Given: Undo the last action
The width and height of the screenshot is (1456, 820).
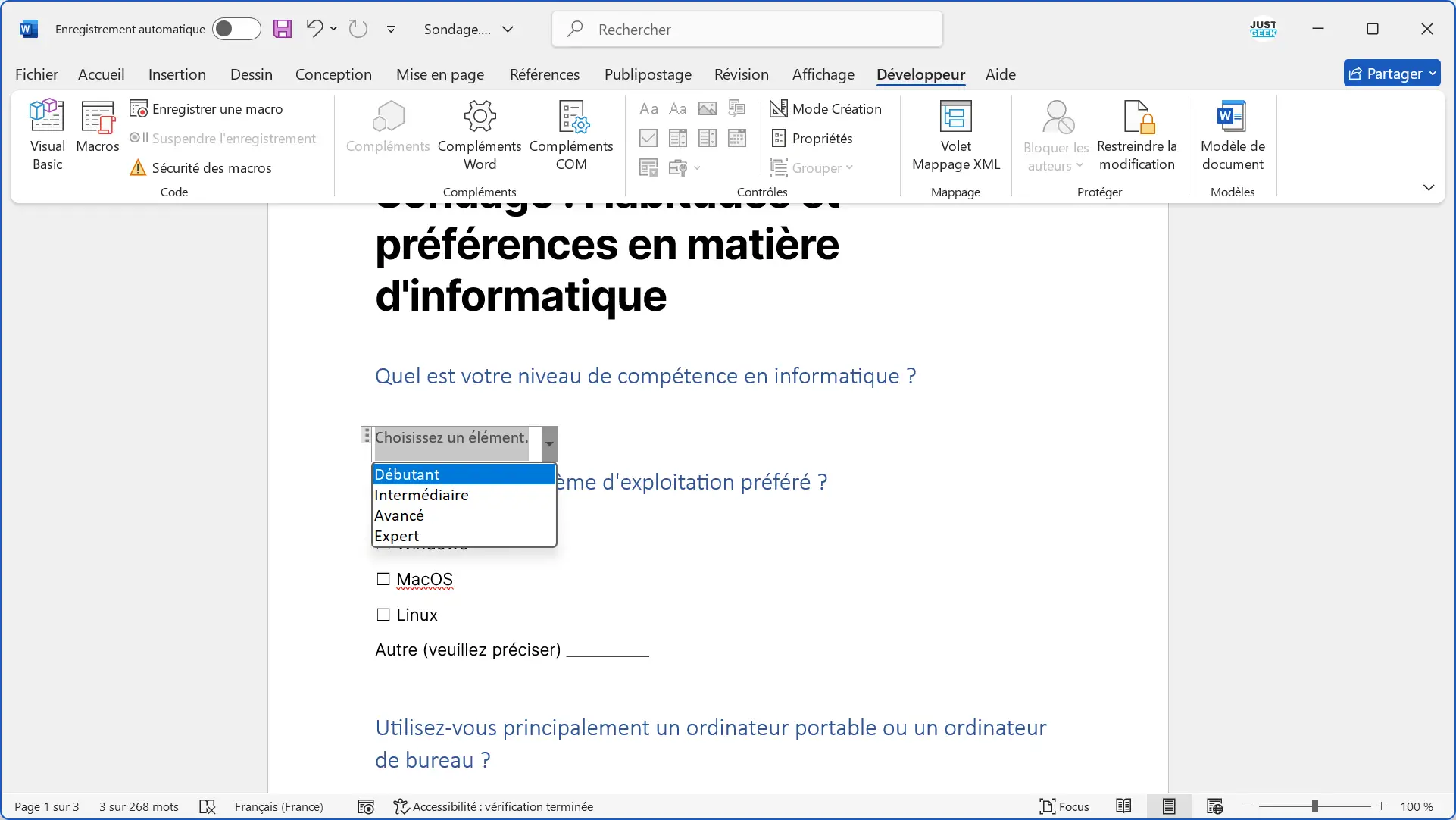Looking at the screenshot, I should (314, 29).
